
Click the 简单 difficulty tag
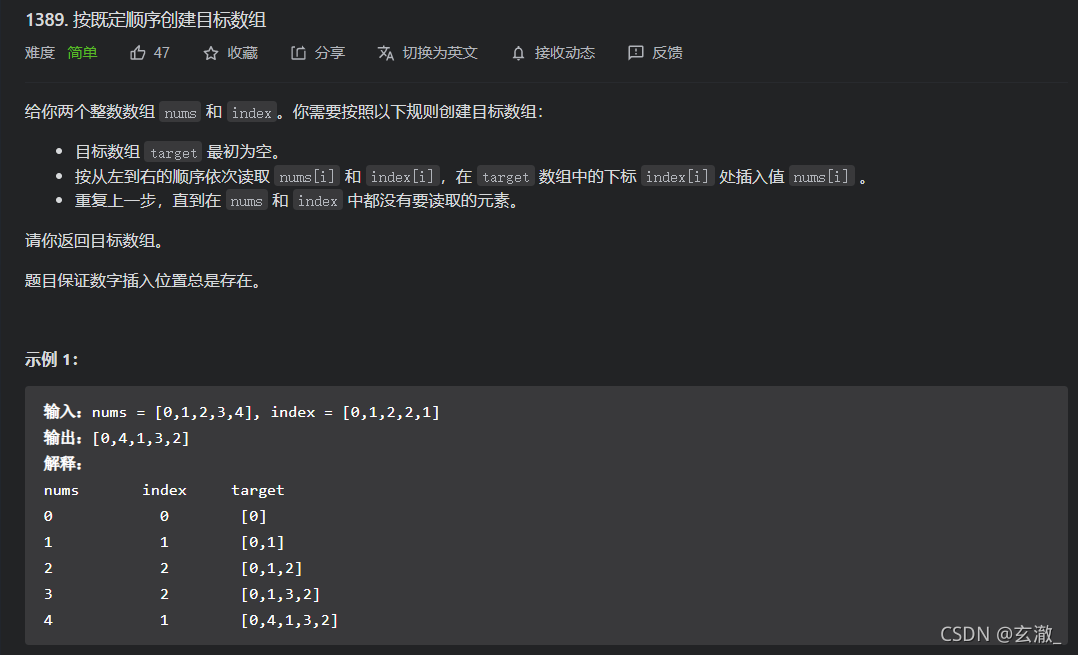pyautogui.click(x=82, y=53)
